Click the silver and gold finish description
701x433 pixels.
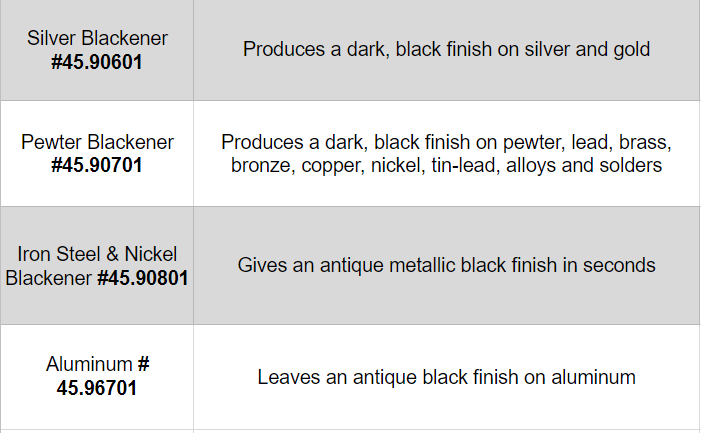tap(446, 48)
